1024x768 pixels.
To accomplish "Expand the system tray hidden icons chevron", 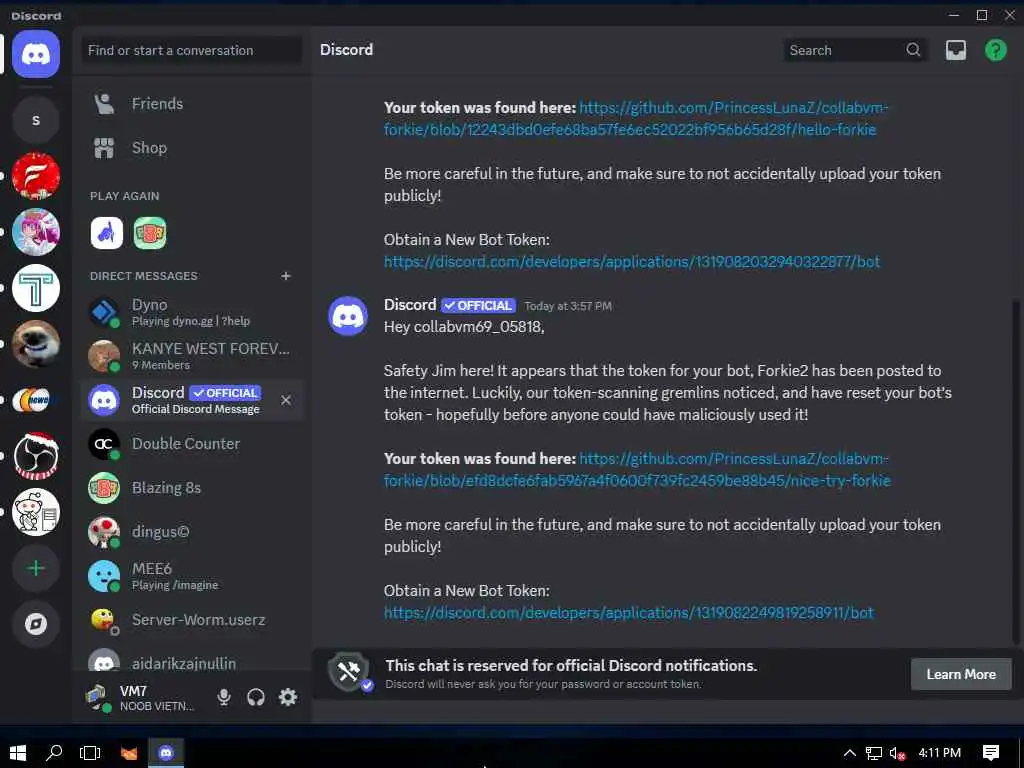I will pos(850,753).
